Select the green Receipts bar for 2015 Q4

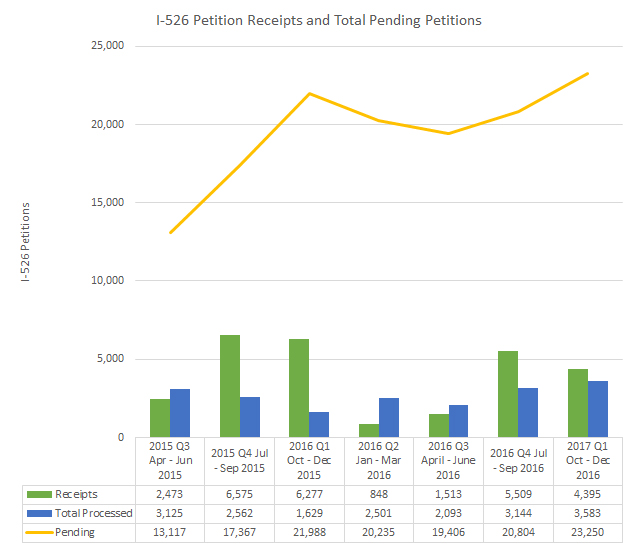point(230,386)
